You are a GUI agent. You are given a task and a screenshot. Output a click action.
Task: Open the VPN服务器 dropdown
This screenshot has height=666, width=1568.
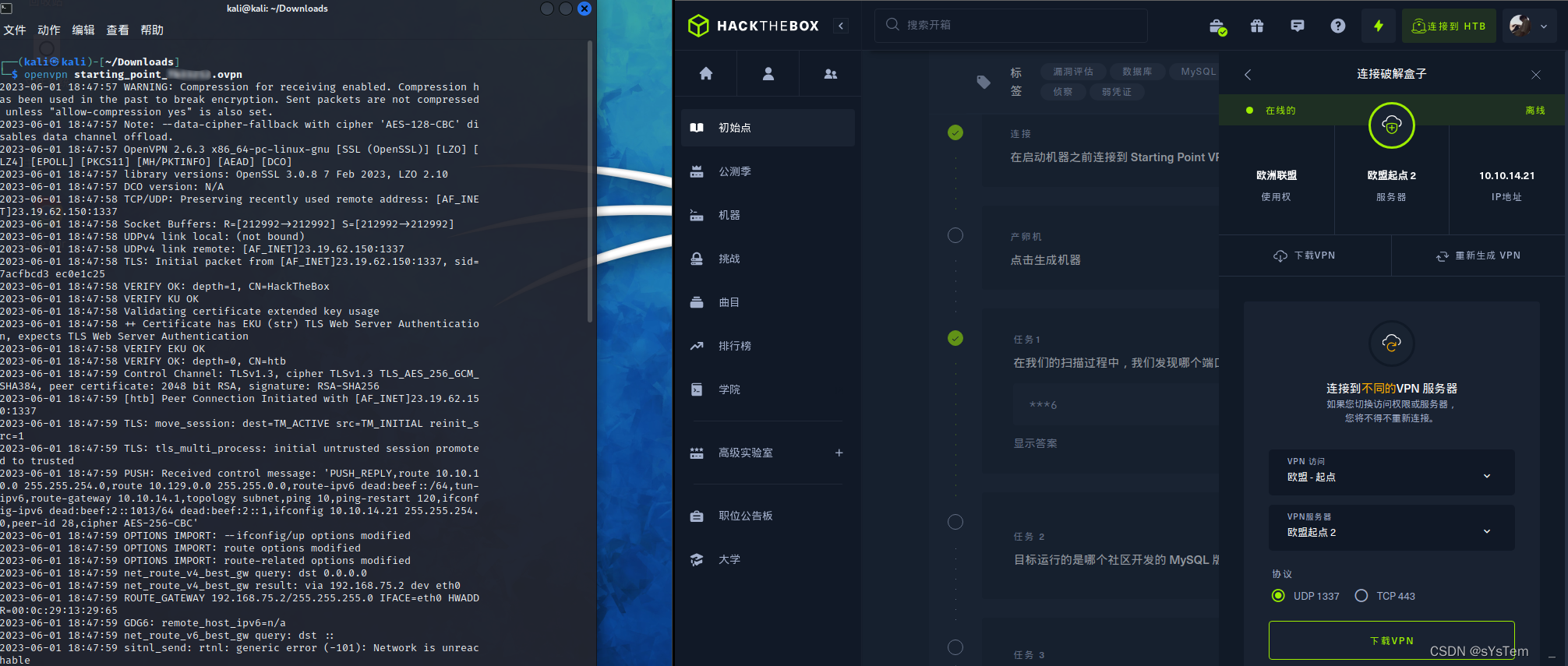pos(1392,527)
